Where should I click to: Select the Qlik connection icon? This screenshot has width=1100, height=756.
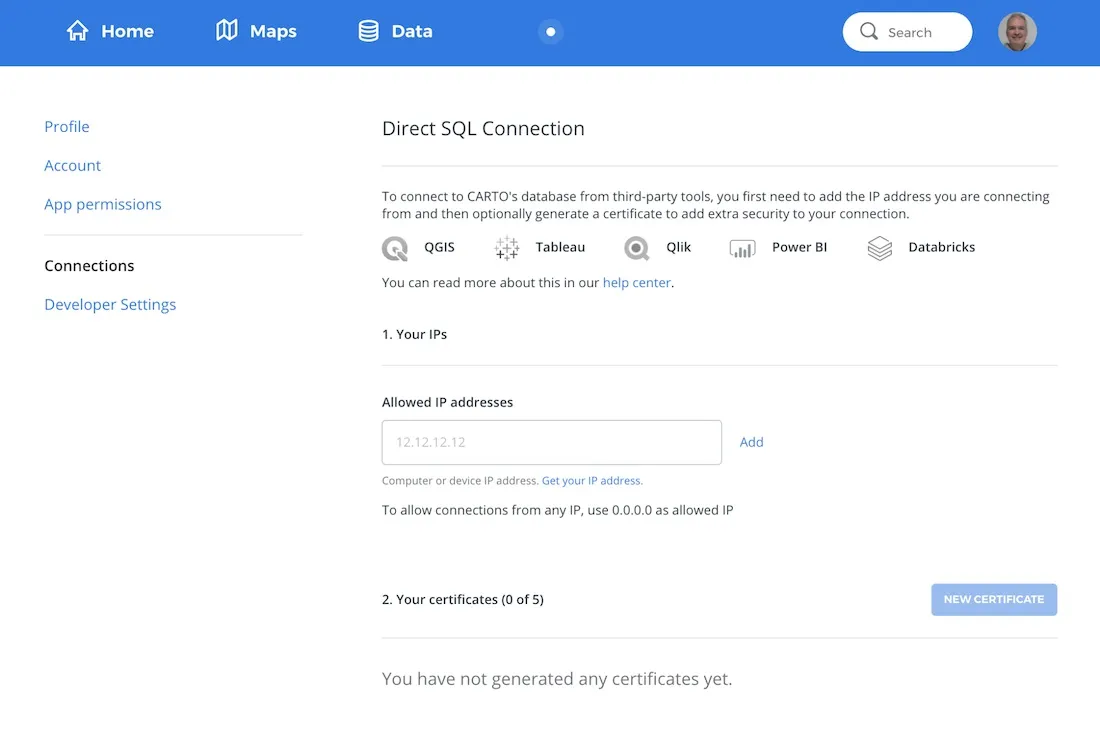[637, 248]
